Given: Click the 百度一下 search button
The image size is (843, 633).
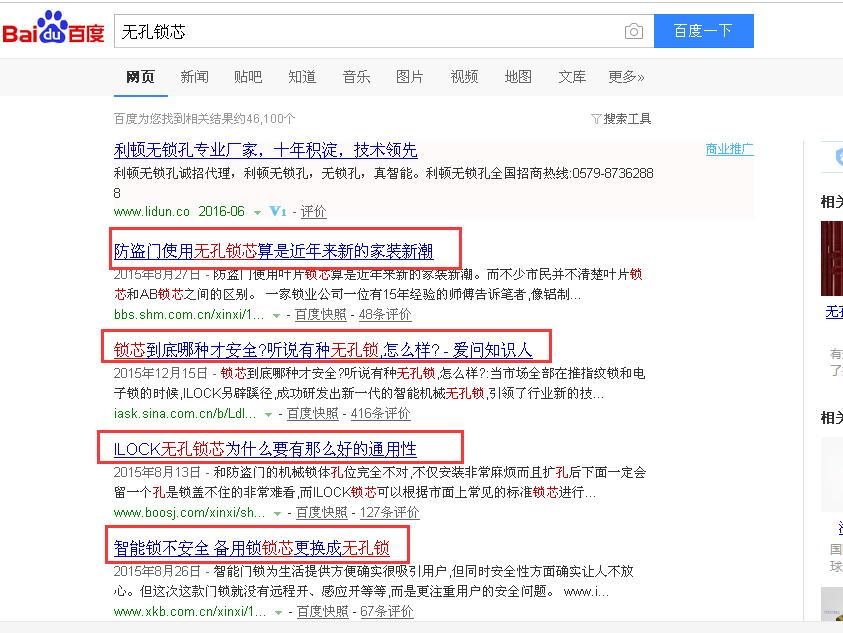Looking at the screenshot, I should click(x=703, y=31).
